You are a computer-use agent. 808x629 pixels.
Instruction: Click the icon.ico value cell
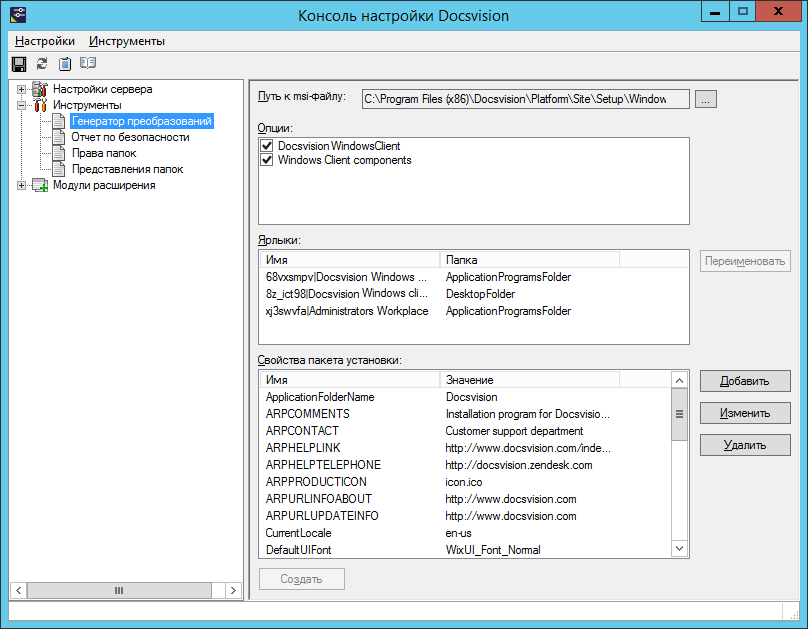[464, 482]
